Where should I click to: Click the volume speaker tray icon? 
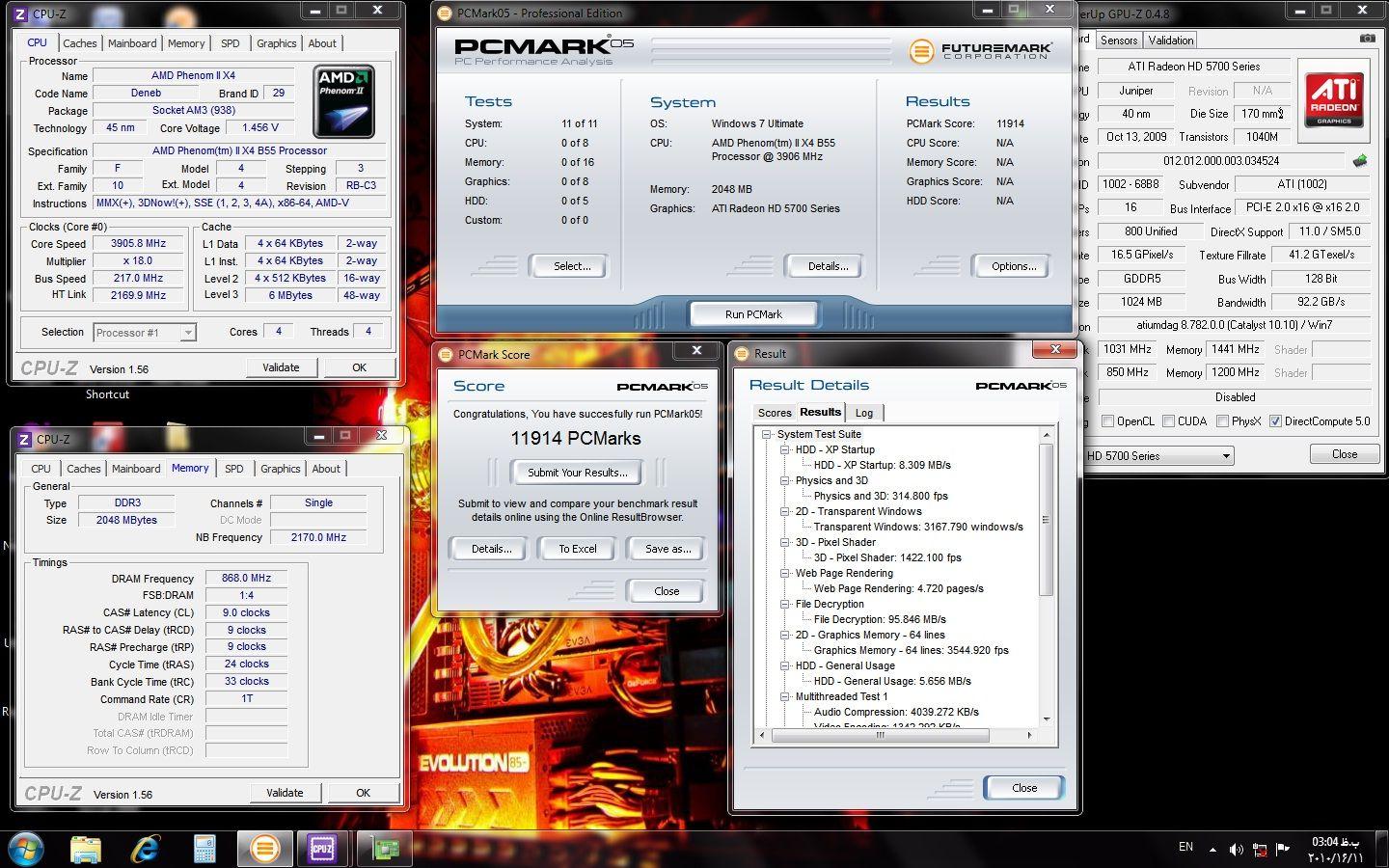tap(1236, 850)
